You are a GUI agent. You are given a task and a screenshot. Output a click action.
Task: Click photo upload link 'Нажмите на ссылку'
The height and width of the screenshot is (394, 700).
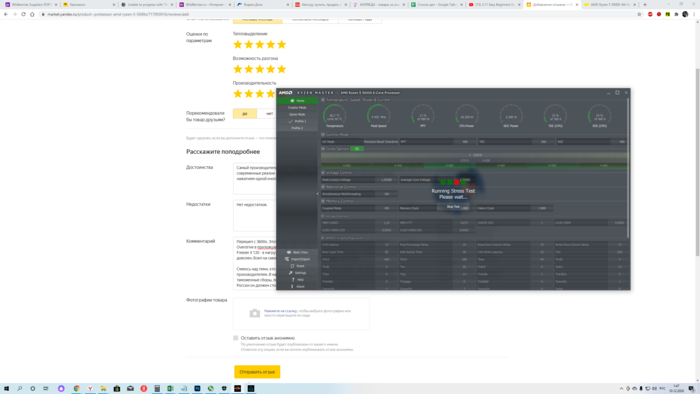pos(280,311)
